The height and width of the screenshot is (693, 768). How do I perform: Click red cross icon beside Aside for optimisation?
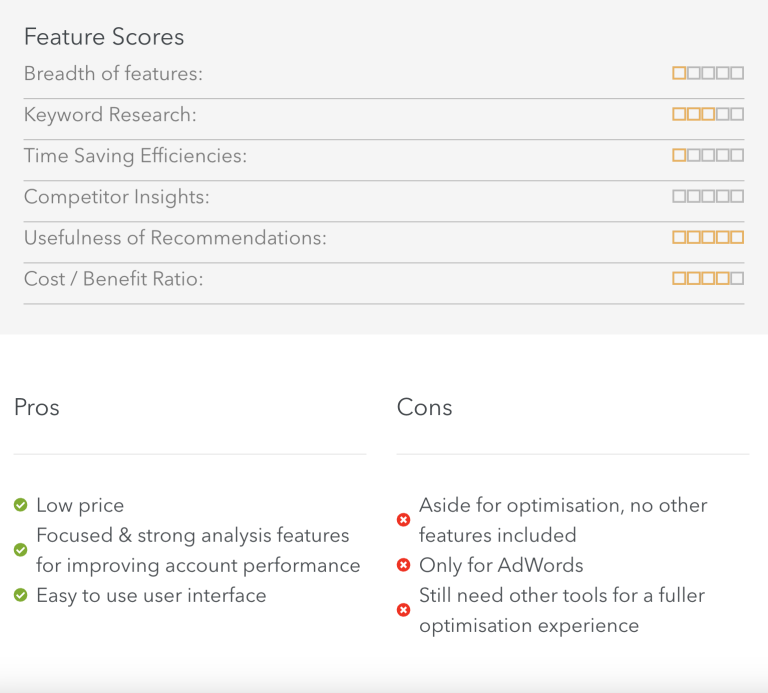click(404, 520)
